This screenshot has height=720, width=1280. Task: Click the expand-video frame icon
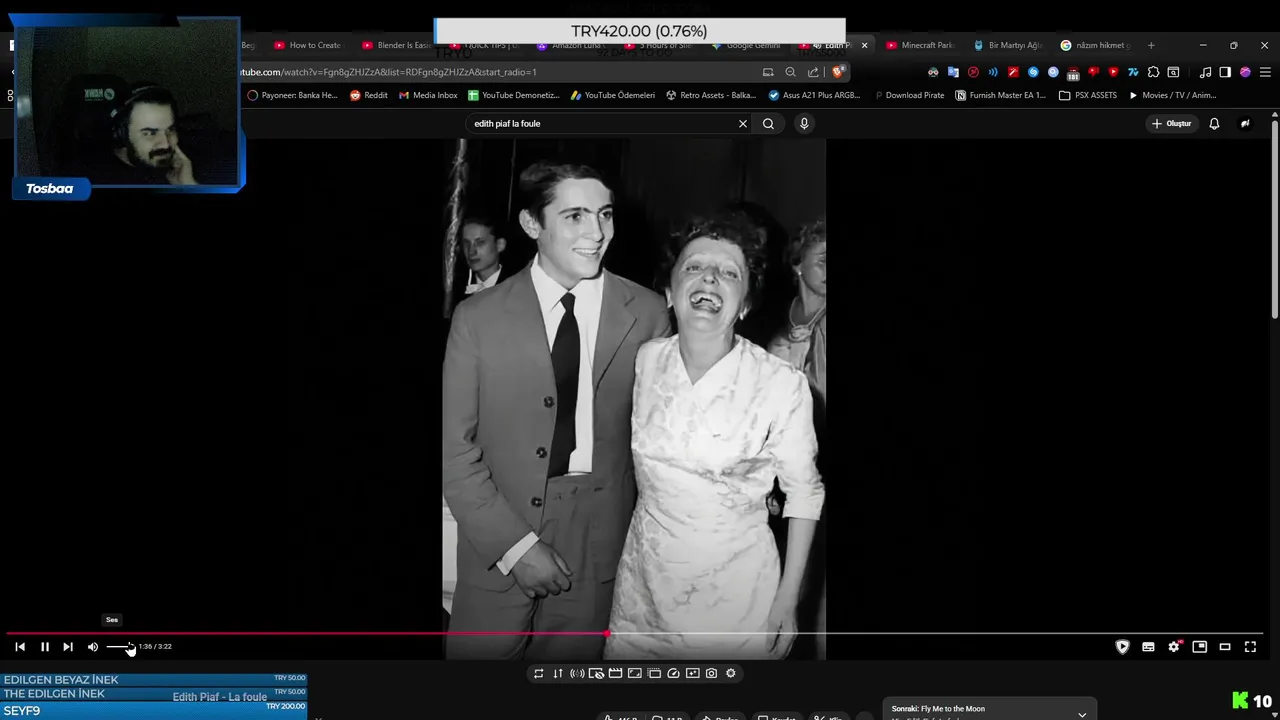635,673
